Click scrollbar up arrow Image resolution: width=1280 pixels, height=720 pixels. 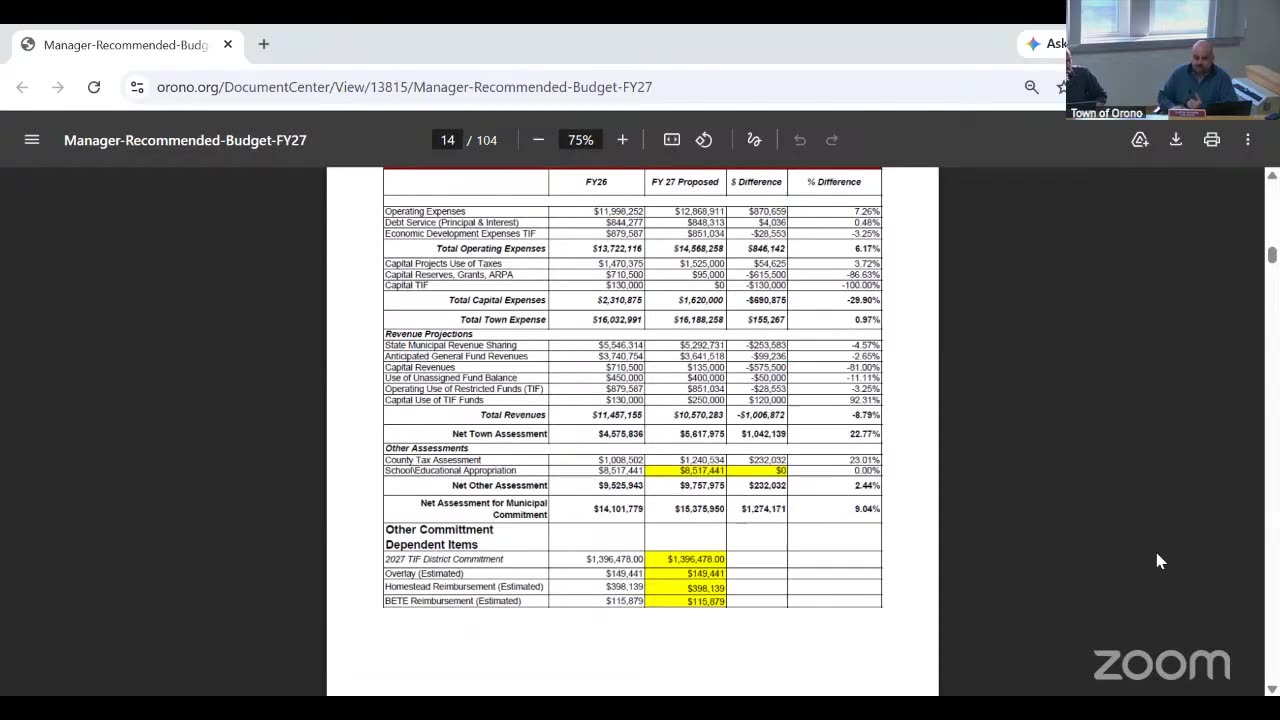point(1272,175)
